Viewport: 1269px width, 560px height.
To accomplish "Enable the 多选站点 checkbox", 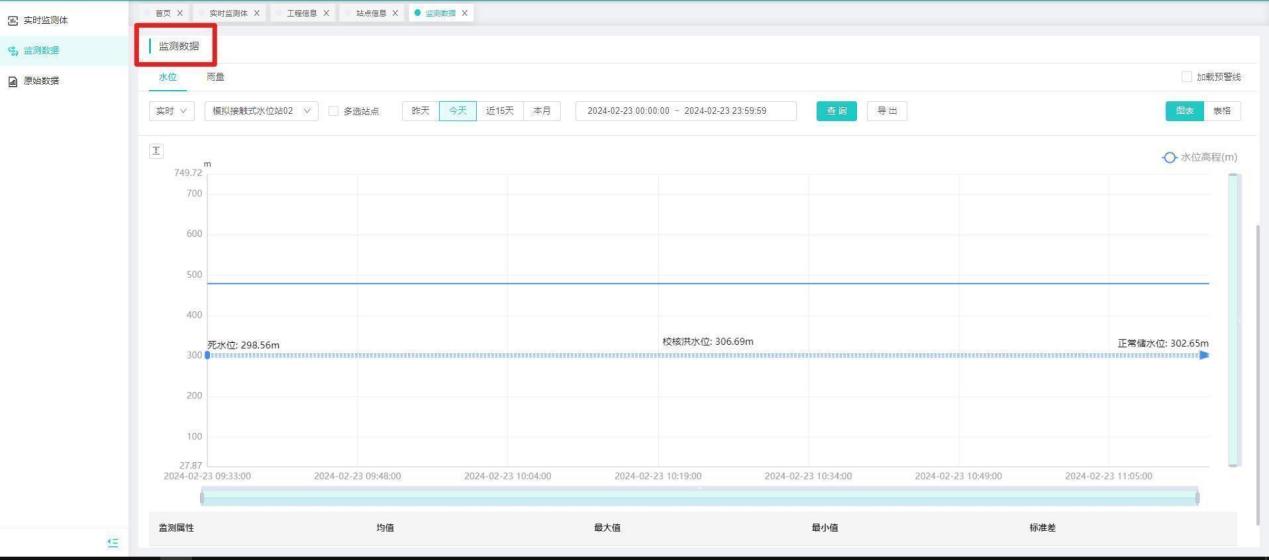I will [334, 111].
